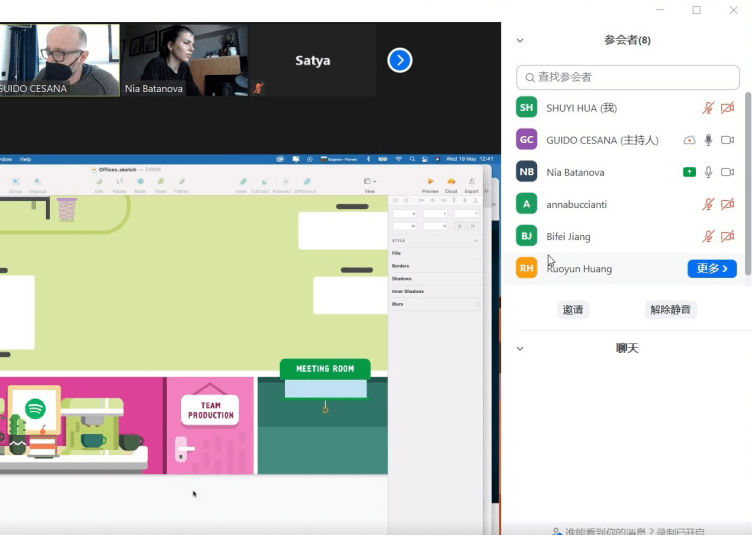Click the 查找参会者 search field

[632, 77]
